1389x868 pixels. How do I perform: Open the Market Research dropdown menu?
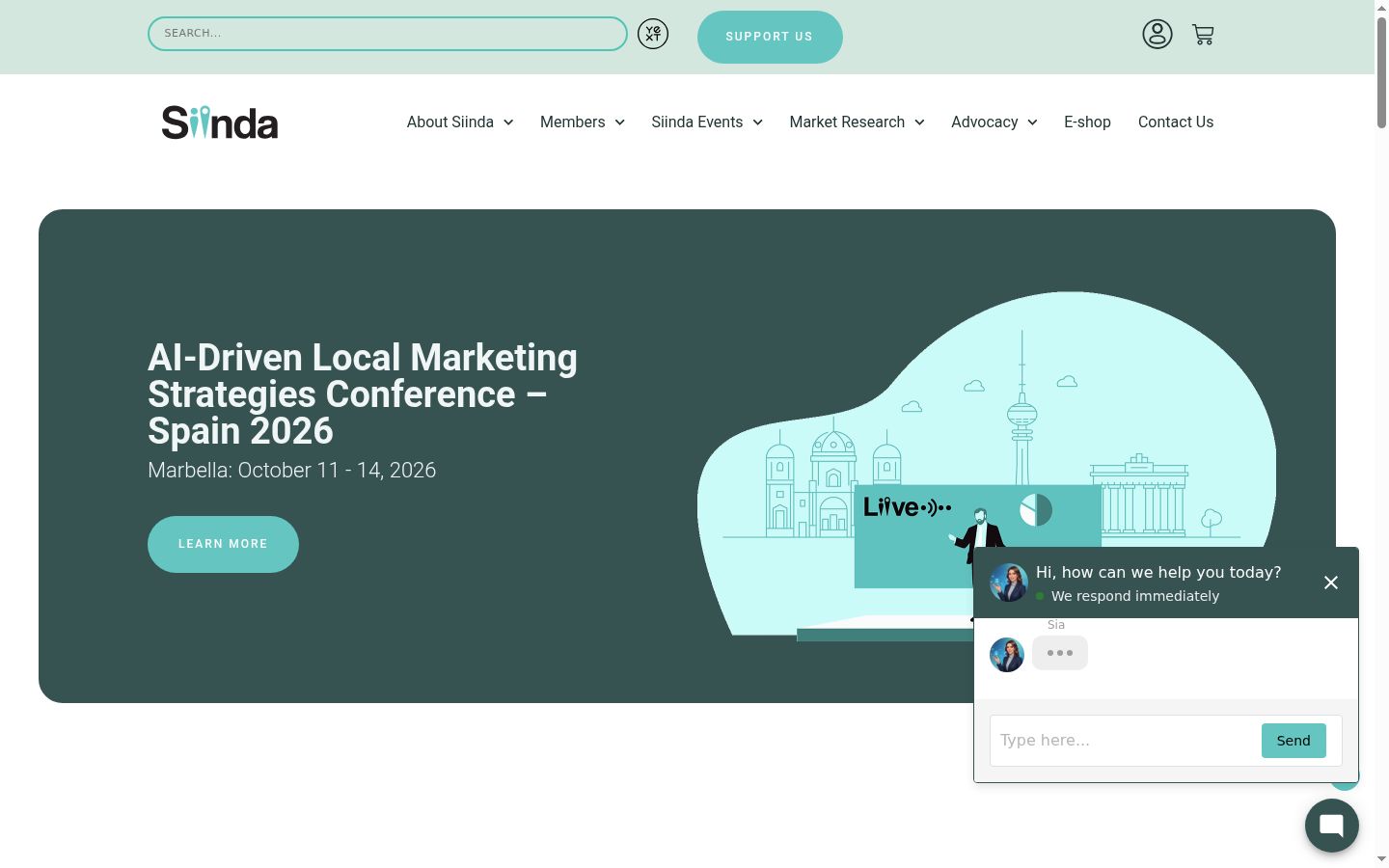coord(857,122)
